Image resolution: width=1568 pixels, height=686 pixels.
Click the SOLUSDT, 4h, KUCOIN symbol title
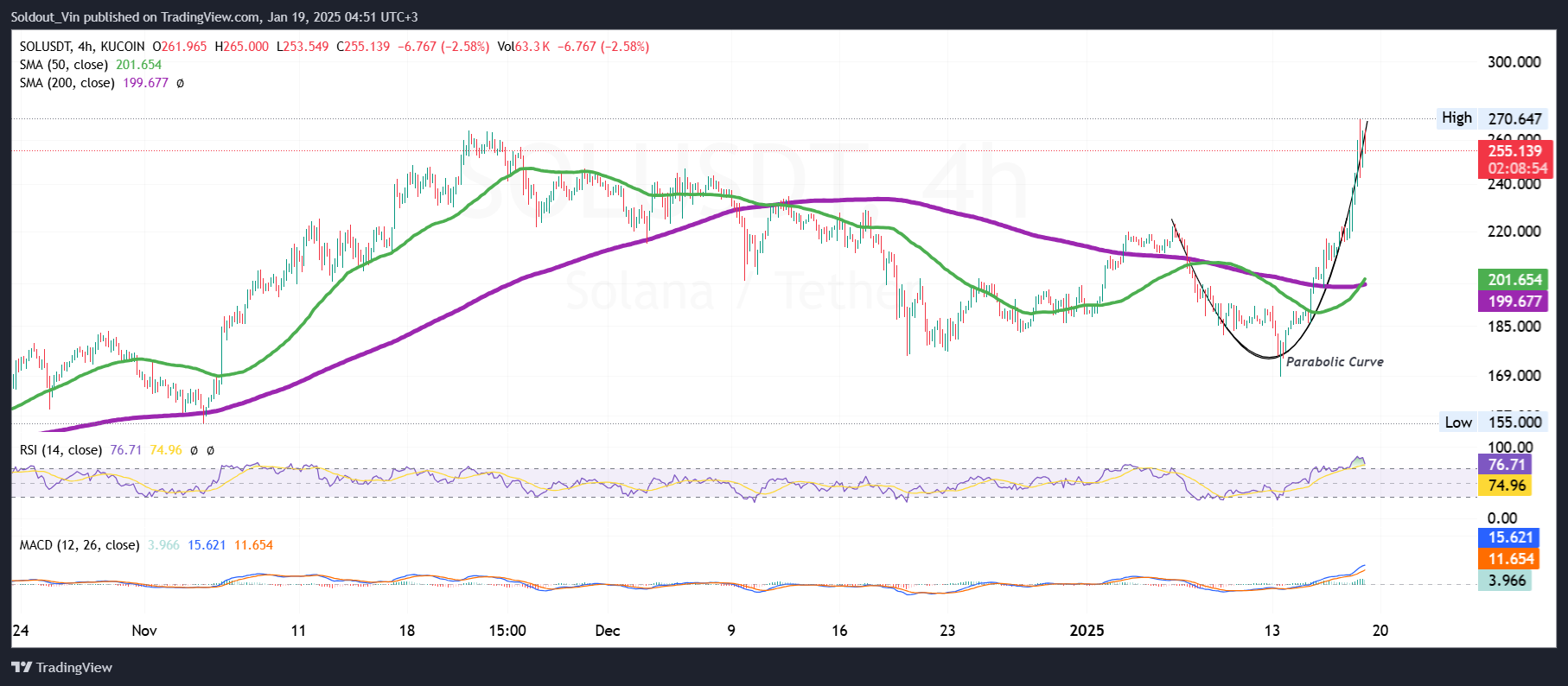click(82, 47)
